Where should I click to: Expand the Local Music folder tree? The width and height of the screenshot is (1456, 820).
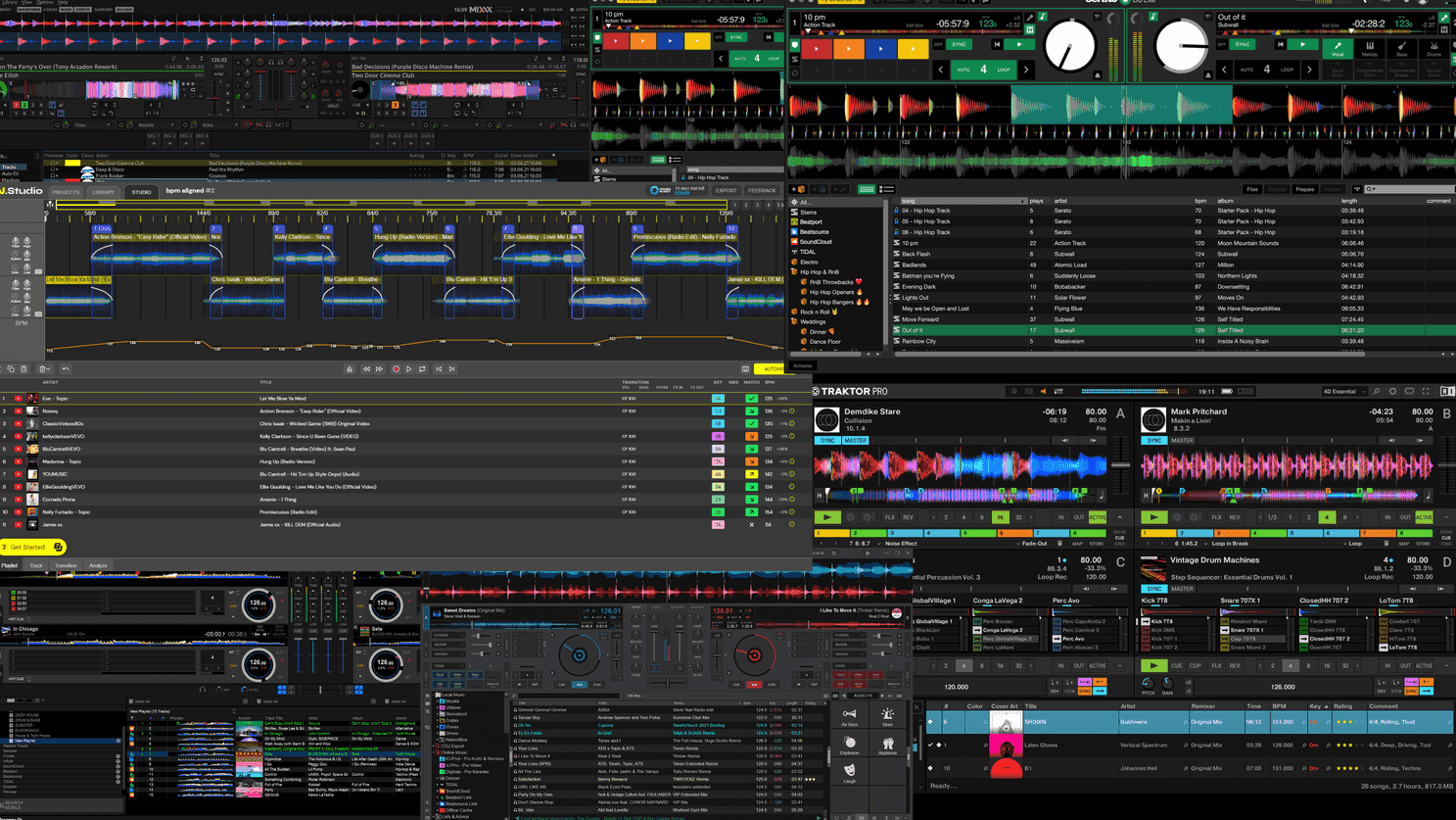(x=434, y=695)
